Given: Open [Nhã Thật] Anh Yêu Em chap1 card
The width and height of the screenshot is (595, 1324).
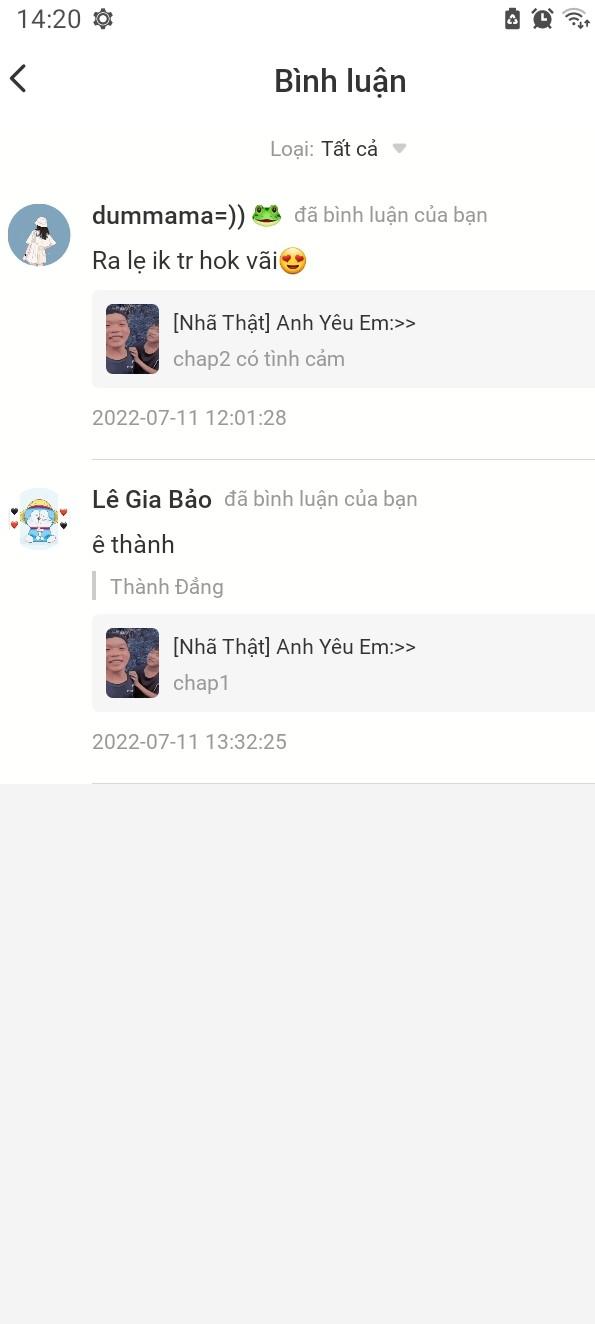Looking at the screenshot, I should pos(343,663).
